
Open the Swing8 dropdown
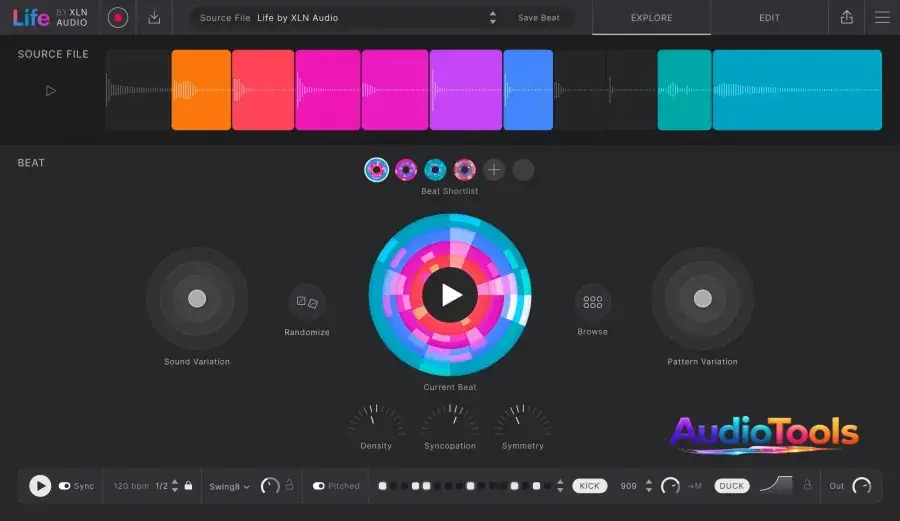click(x=229, y=487)
